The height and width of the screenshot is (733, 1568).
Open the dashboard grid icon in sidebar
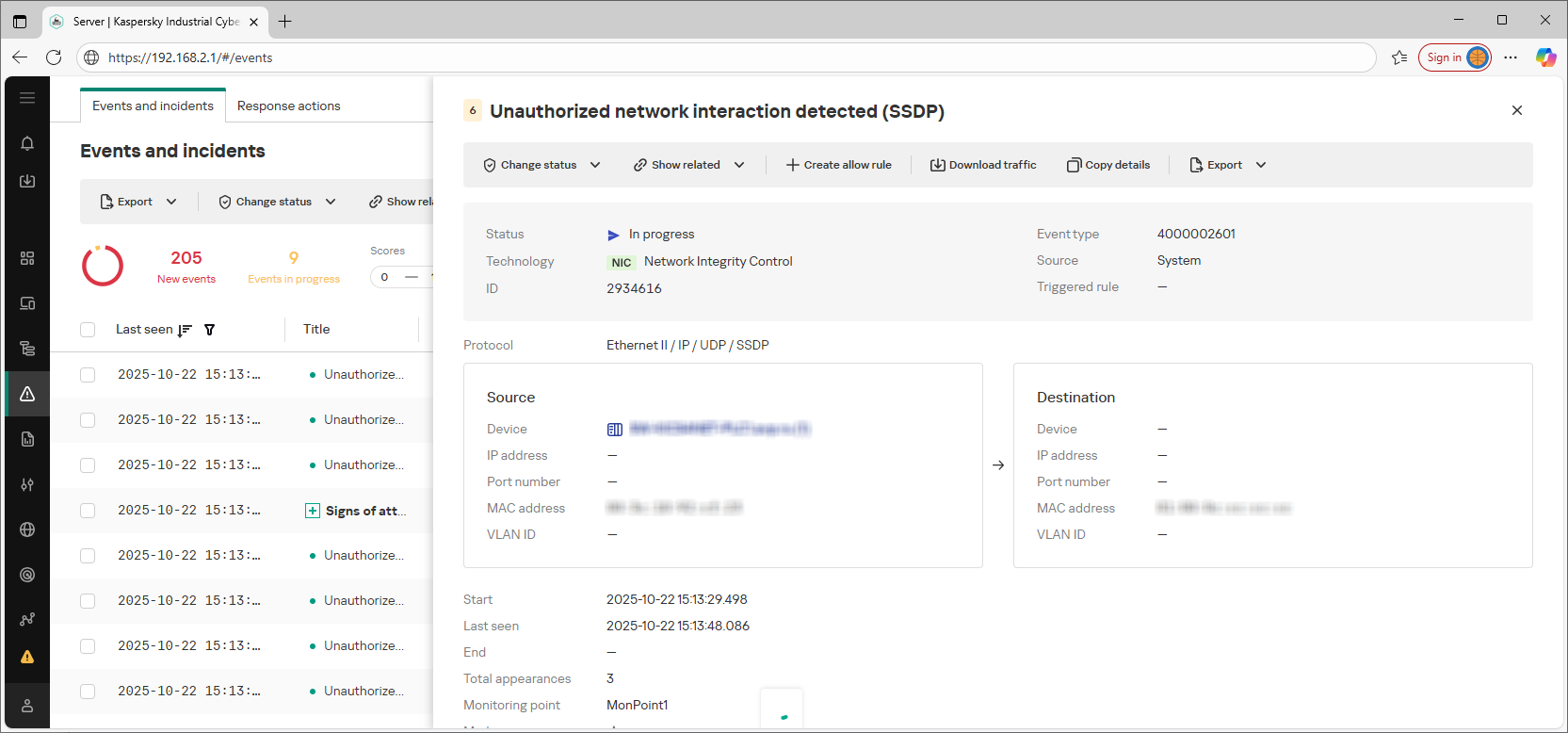(x=27, y=258)
